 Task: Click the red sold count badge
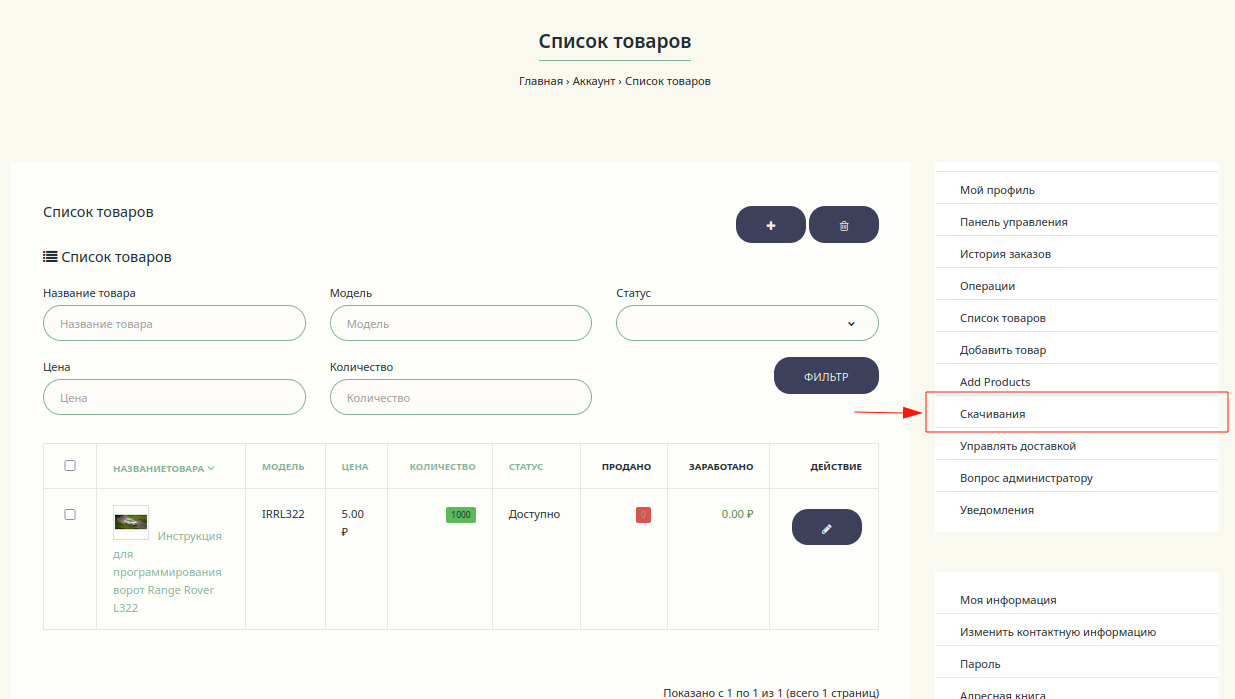[x=643, y=515]
